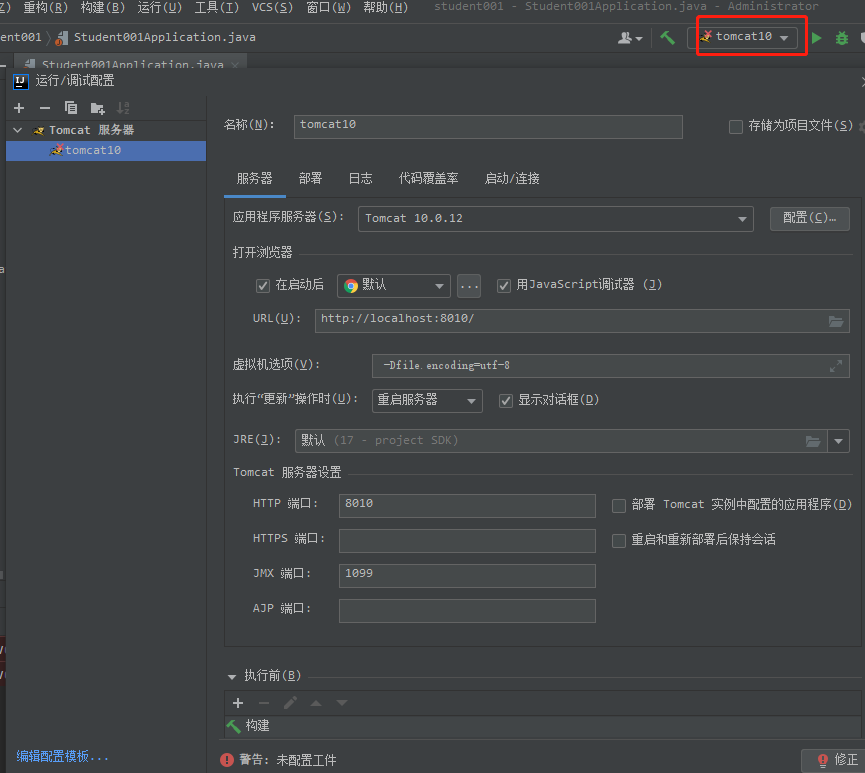Click the 名称 name input field

(488, 127)
